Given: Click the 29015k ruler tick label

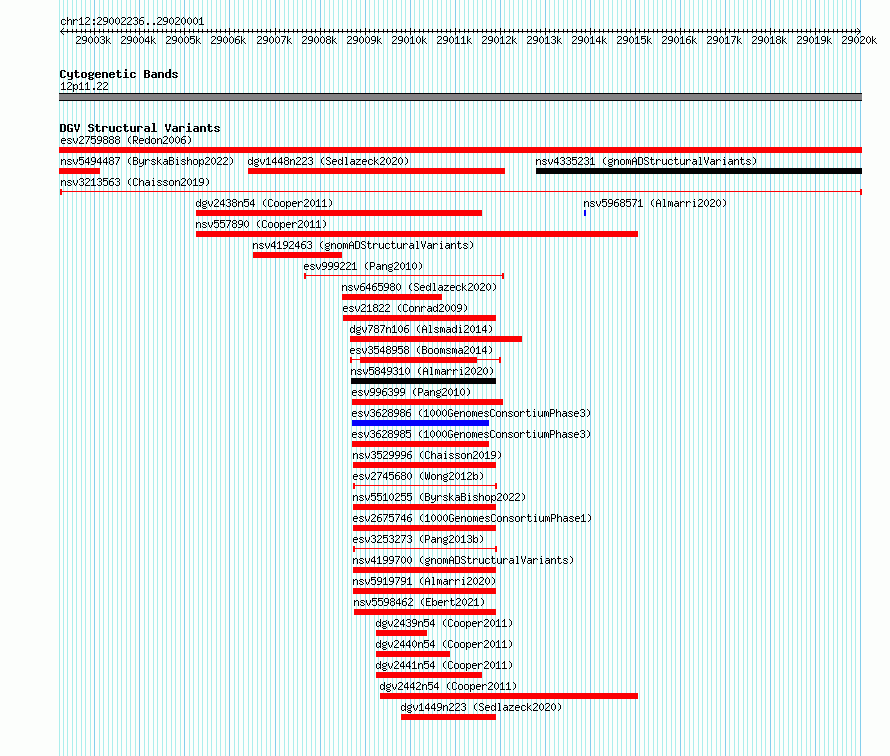Looking at the screenshot, I should [634, 40].
